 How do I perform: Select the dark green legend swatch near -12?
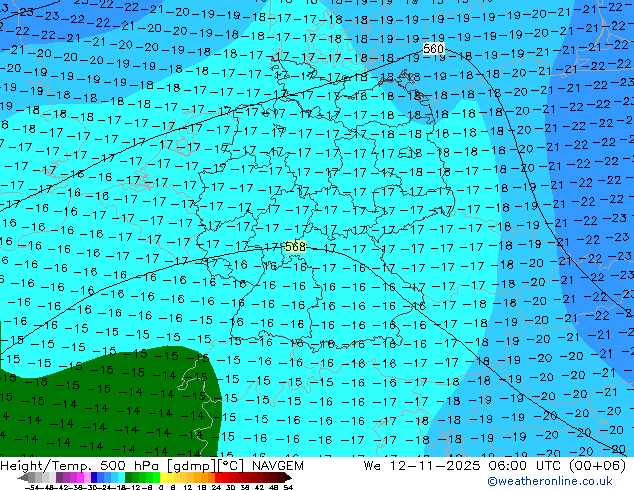point(129,477)
